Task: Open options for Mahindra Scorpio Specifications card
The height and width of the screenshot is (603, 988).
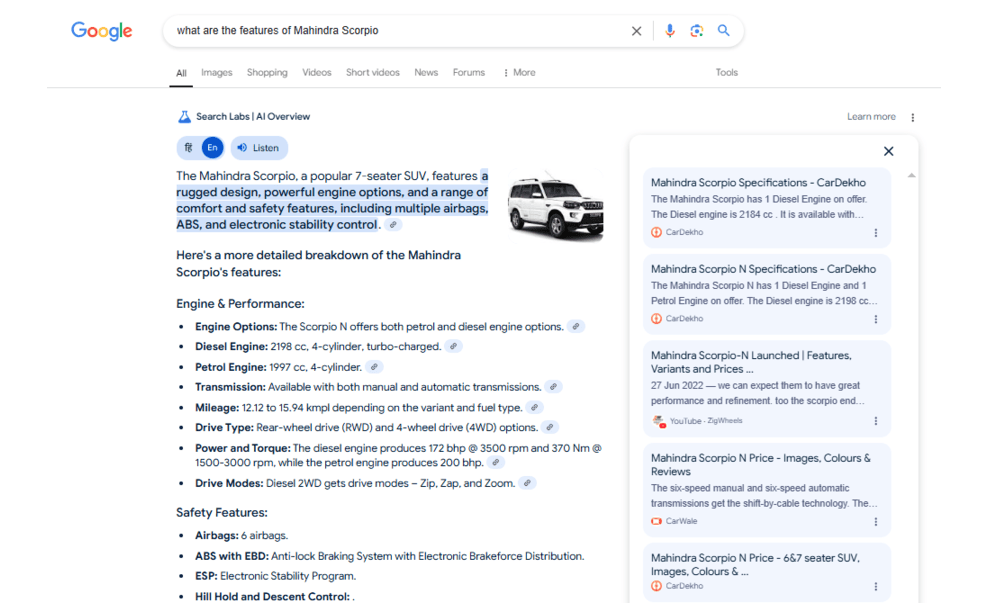Action: (x=875, y=233)
